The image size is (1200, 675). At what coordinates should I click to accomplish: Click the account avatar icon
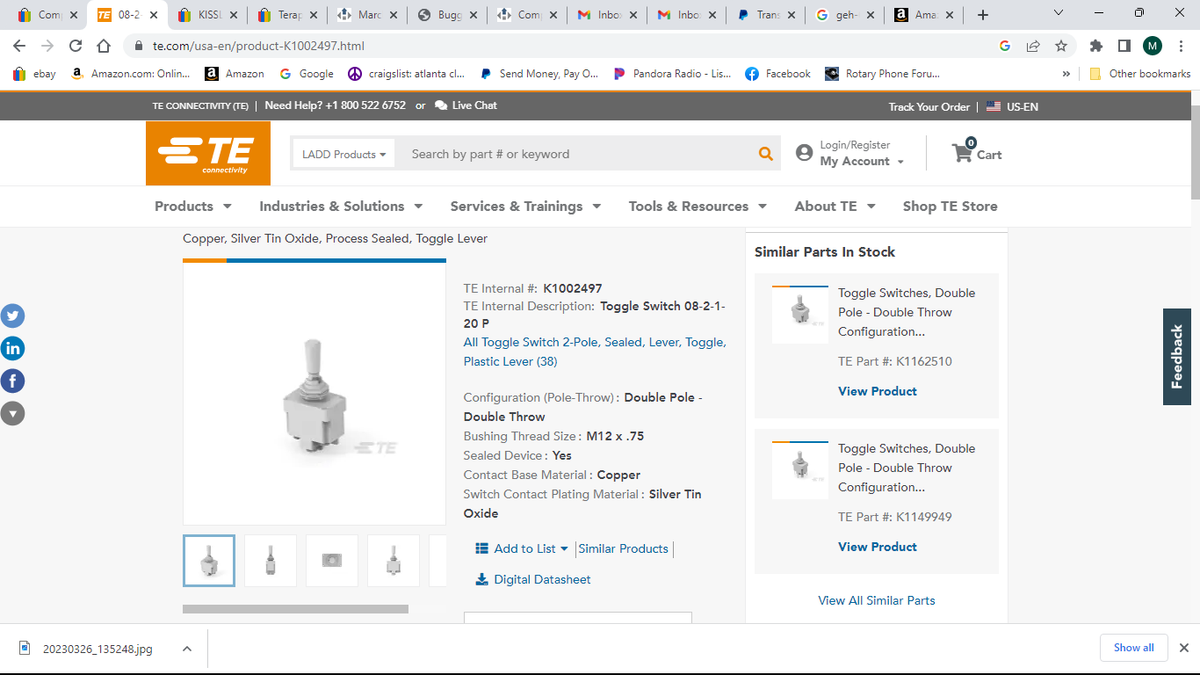[803, 153]
